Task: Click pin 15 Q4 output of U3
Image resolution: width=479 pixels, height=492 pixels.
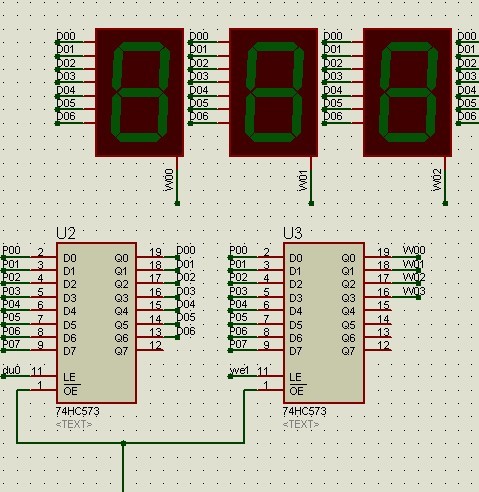Action: coord(378,309)
